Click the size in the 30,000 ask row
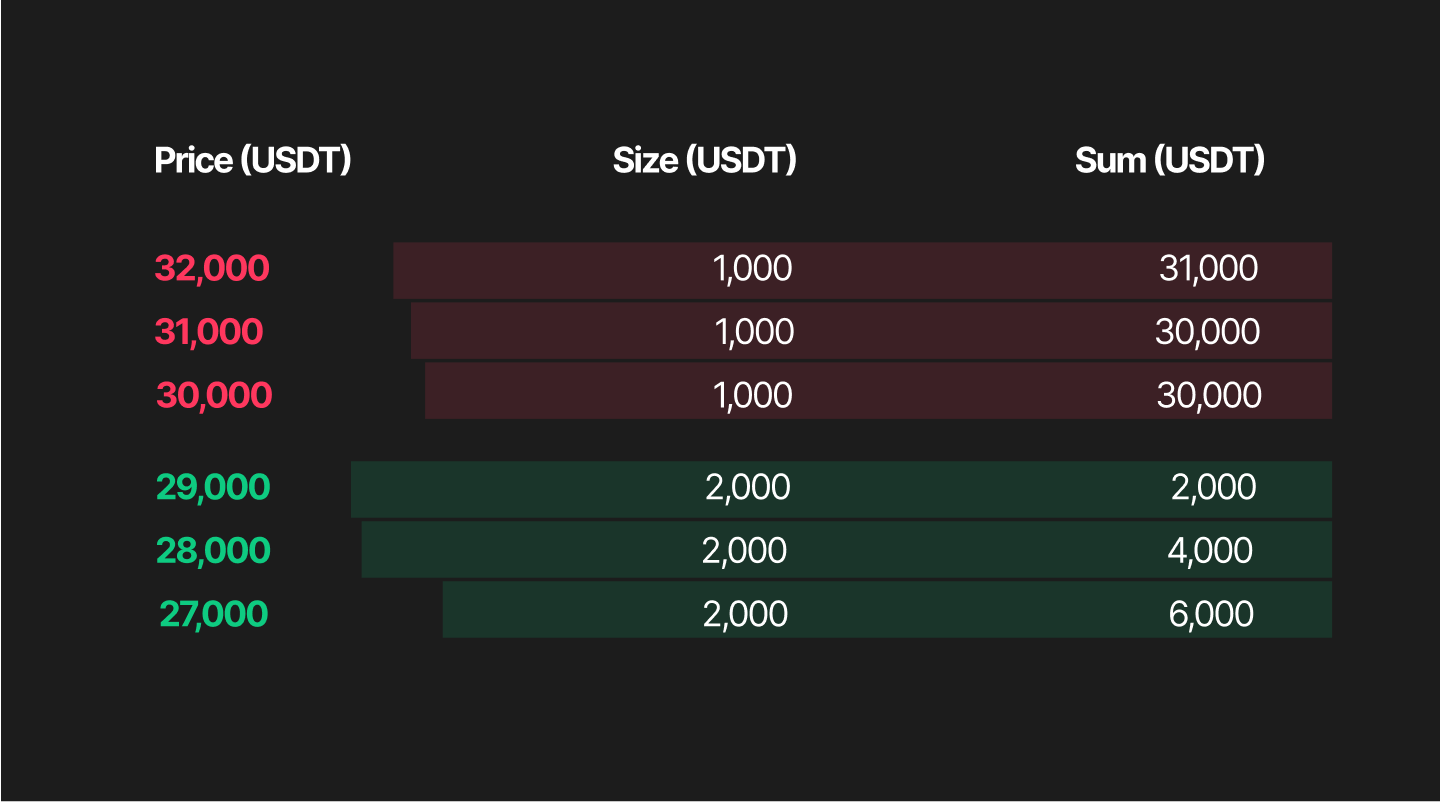This screenshot has height=802, width=1440. click(753, 396)
